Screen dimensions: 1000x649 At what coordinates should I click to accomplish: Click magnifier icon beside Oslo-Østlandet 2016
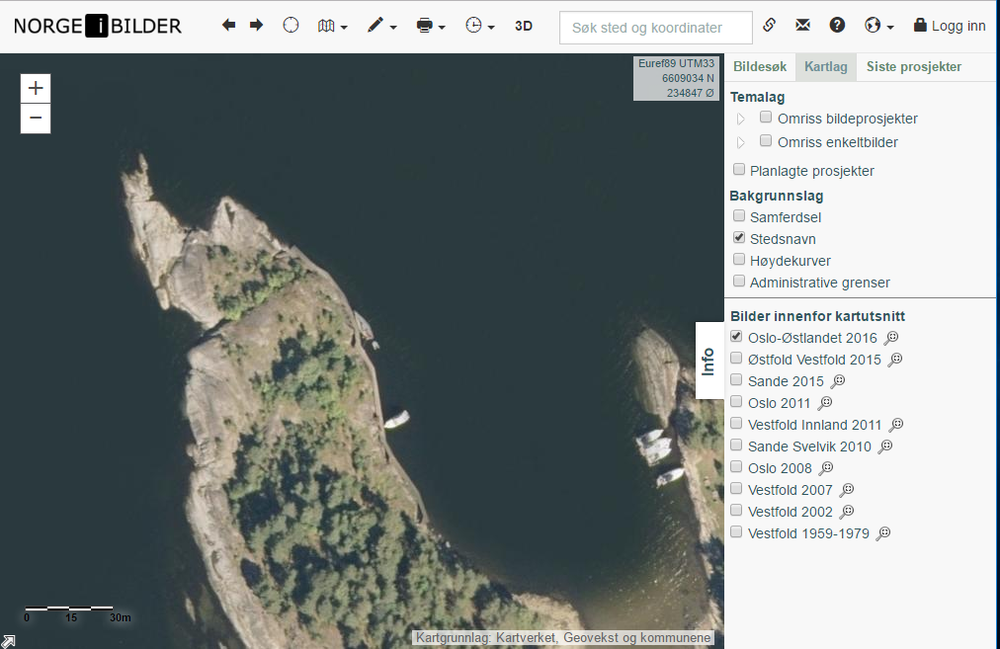[x=891, y=338]
